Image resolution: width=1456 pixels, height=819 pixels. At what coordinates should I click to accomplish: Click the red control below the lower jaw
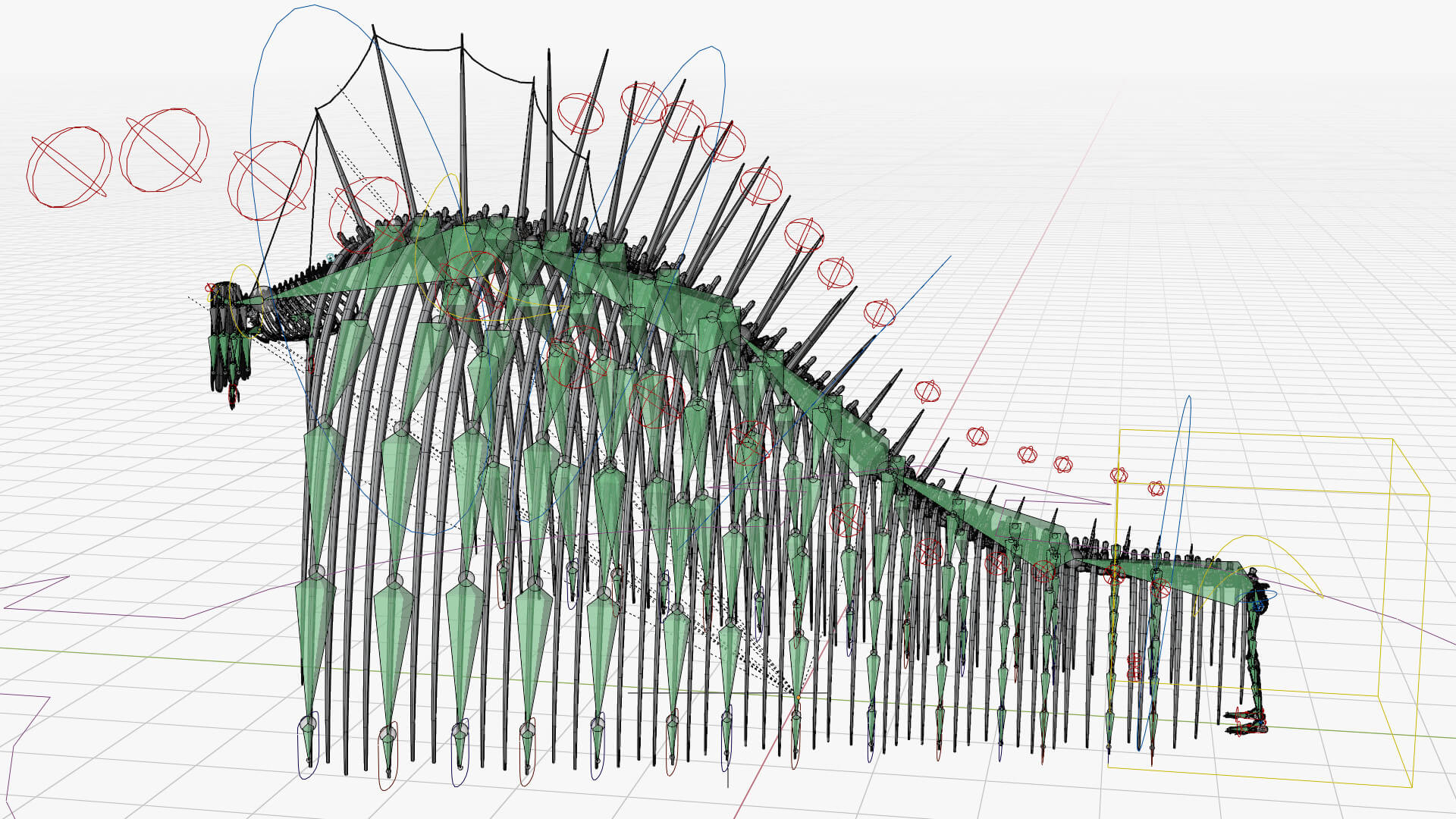[x=234, y=396]
